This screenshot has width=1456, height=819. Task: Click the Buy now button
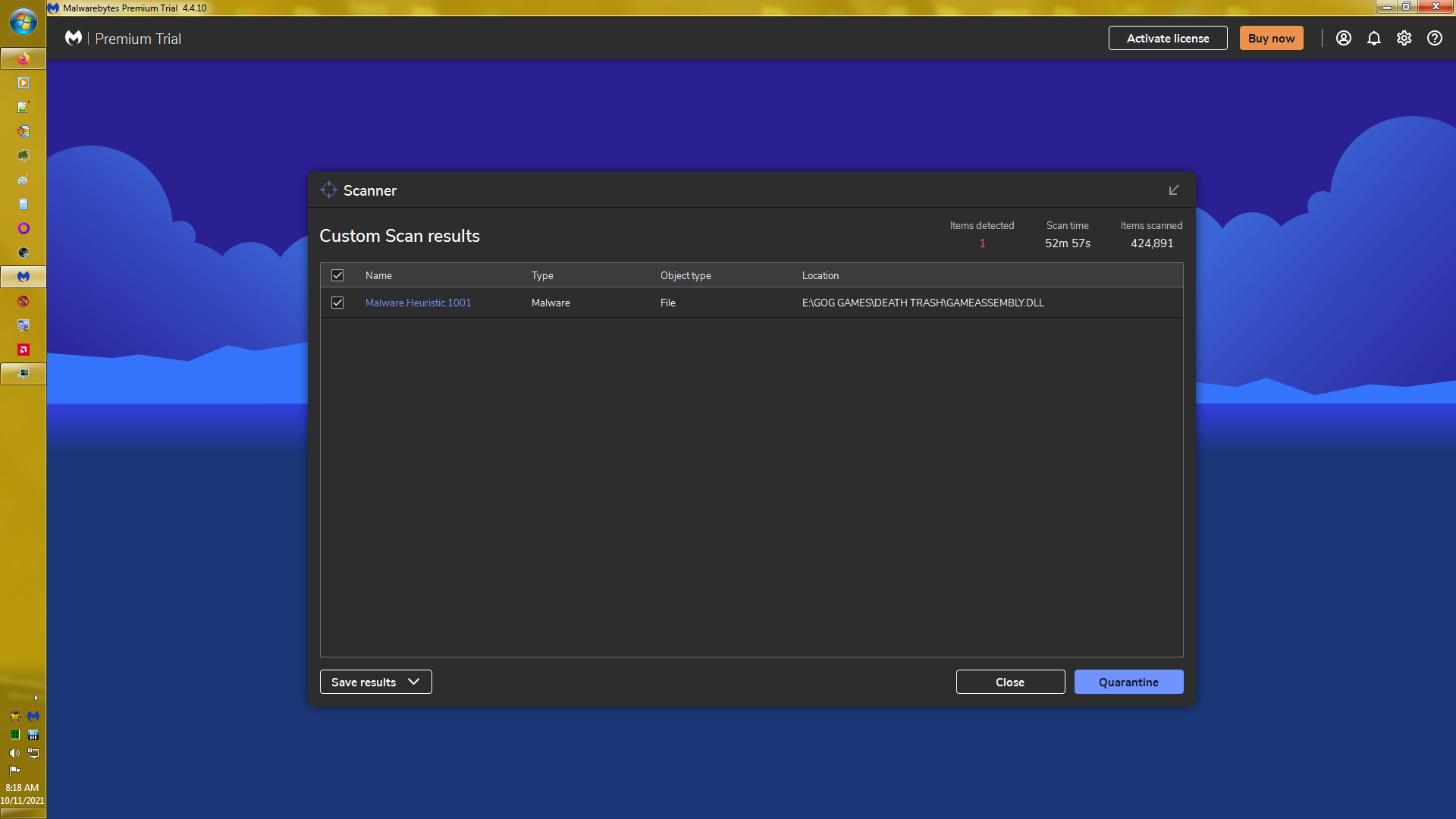1272,38
